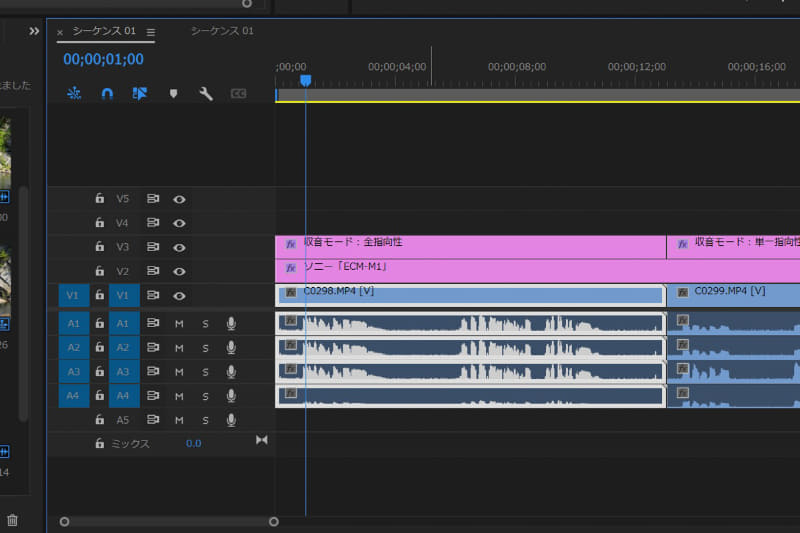The width and height of the screenshot is (800, 533).
Task: Toggle insert sequence as nest tool
Action: 74,93
